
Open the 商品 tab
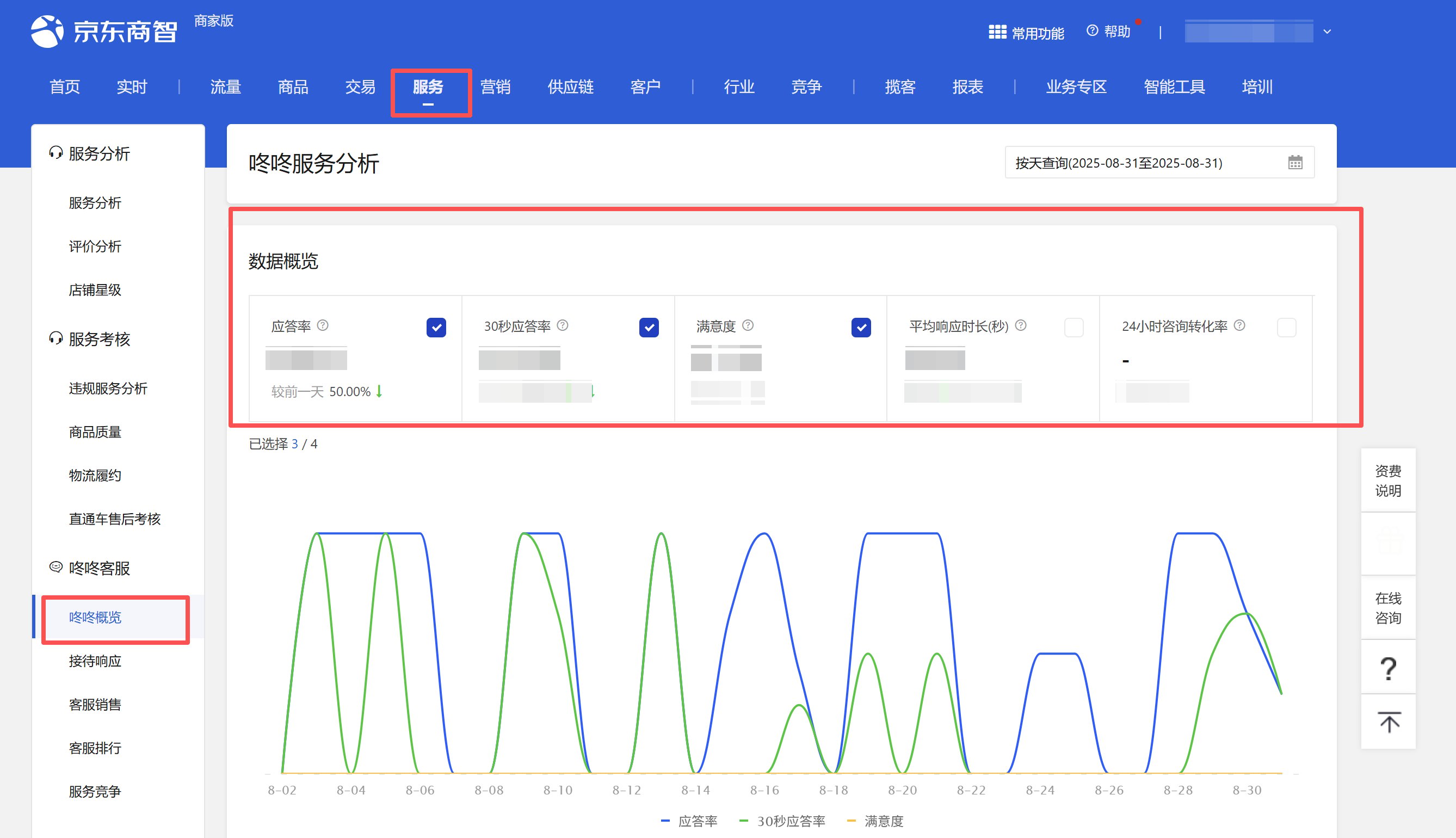point(293,87)
